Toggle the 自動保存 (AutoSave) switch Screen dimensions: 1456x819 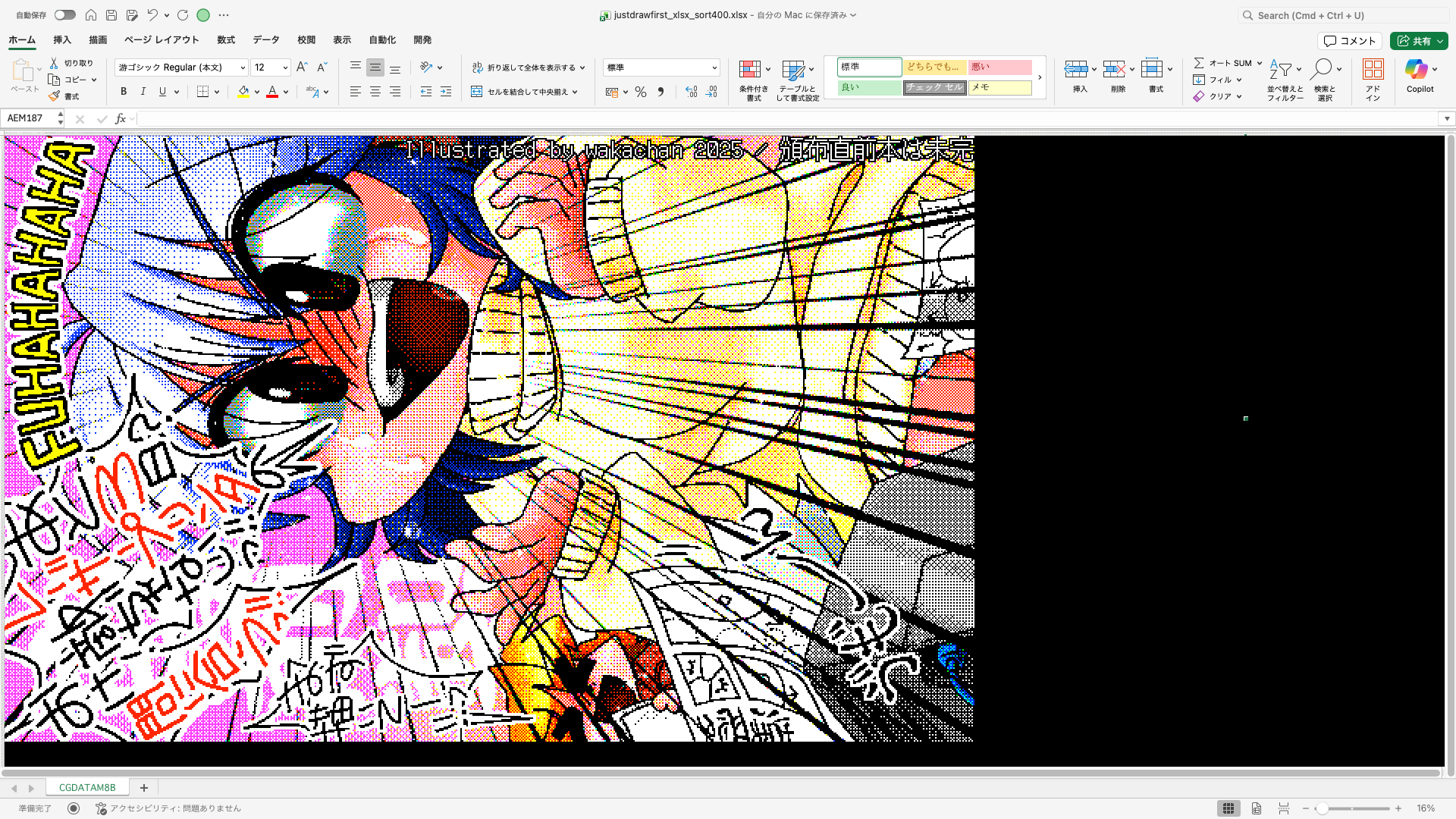pyautogui.click(x=64, y=14)
